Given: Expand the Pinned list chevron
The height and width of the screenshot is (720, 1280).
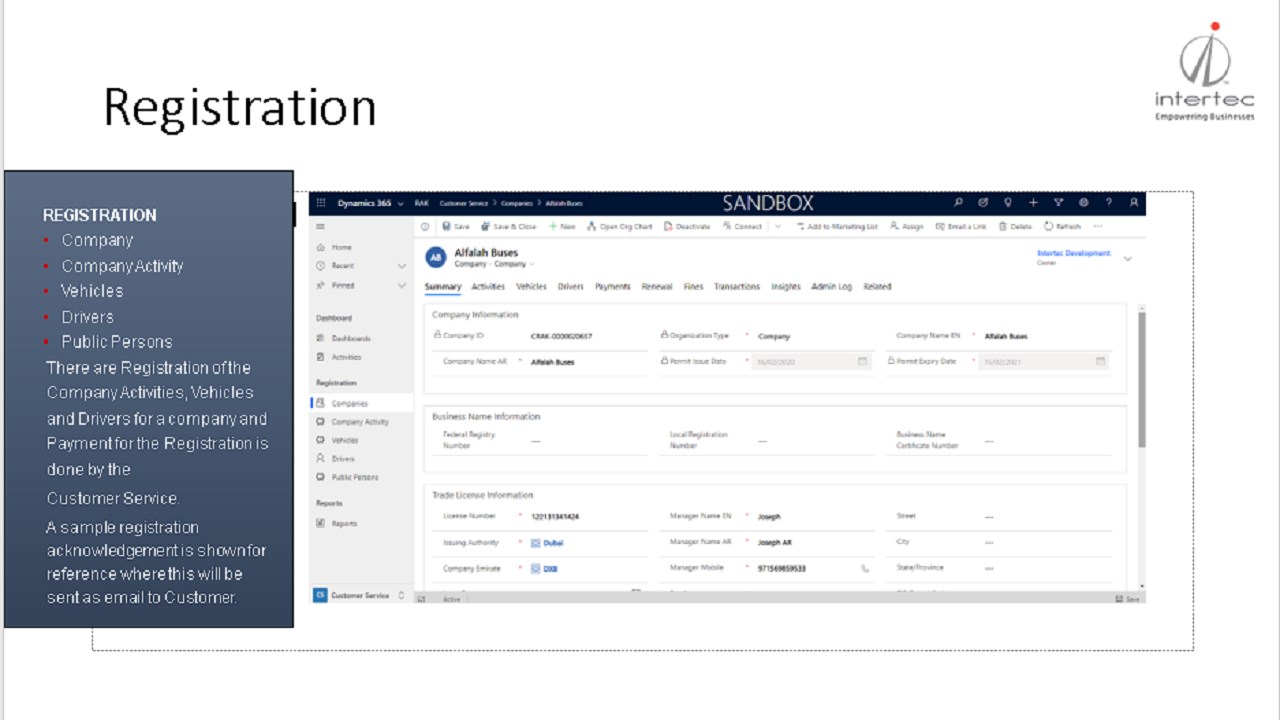Looking at the screenshot, I should 402,286.
